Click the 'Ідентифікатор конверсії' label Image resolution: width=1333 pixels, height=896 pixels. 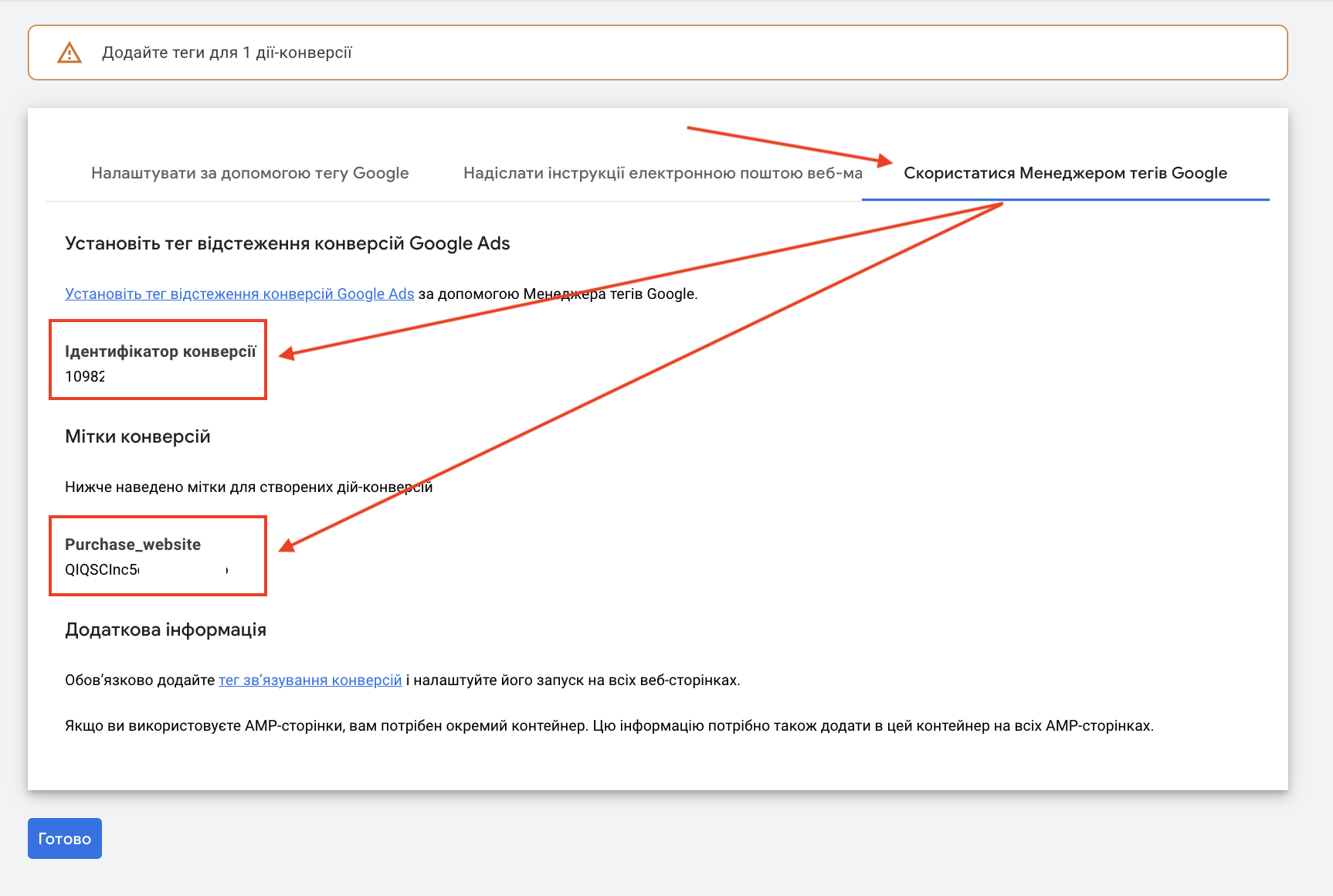pos(161,351)
